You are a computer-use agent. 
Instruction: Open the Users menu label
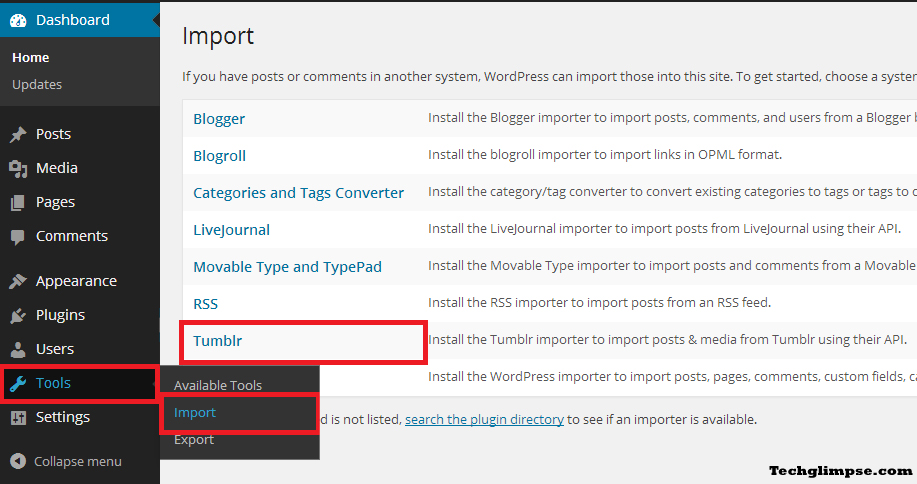tap(55, 349)
